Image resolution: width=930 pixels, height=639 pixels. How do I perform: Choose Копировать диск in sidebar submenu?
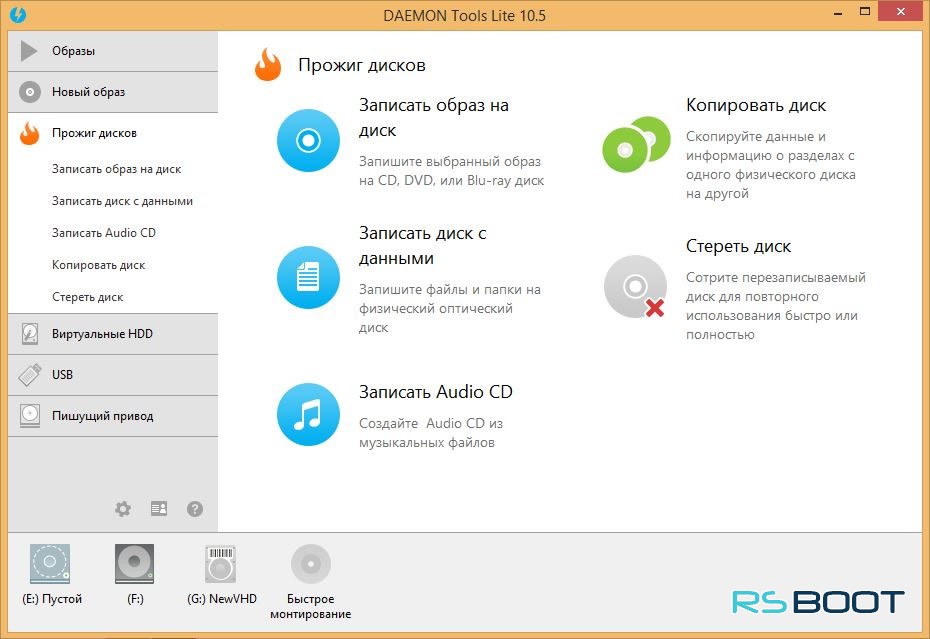[x=98, y=265]
